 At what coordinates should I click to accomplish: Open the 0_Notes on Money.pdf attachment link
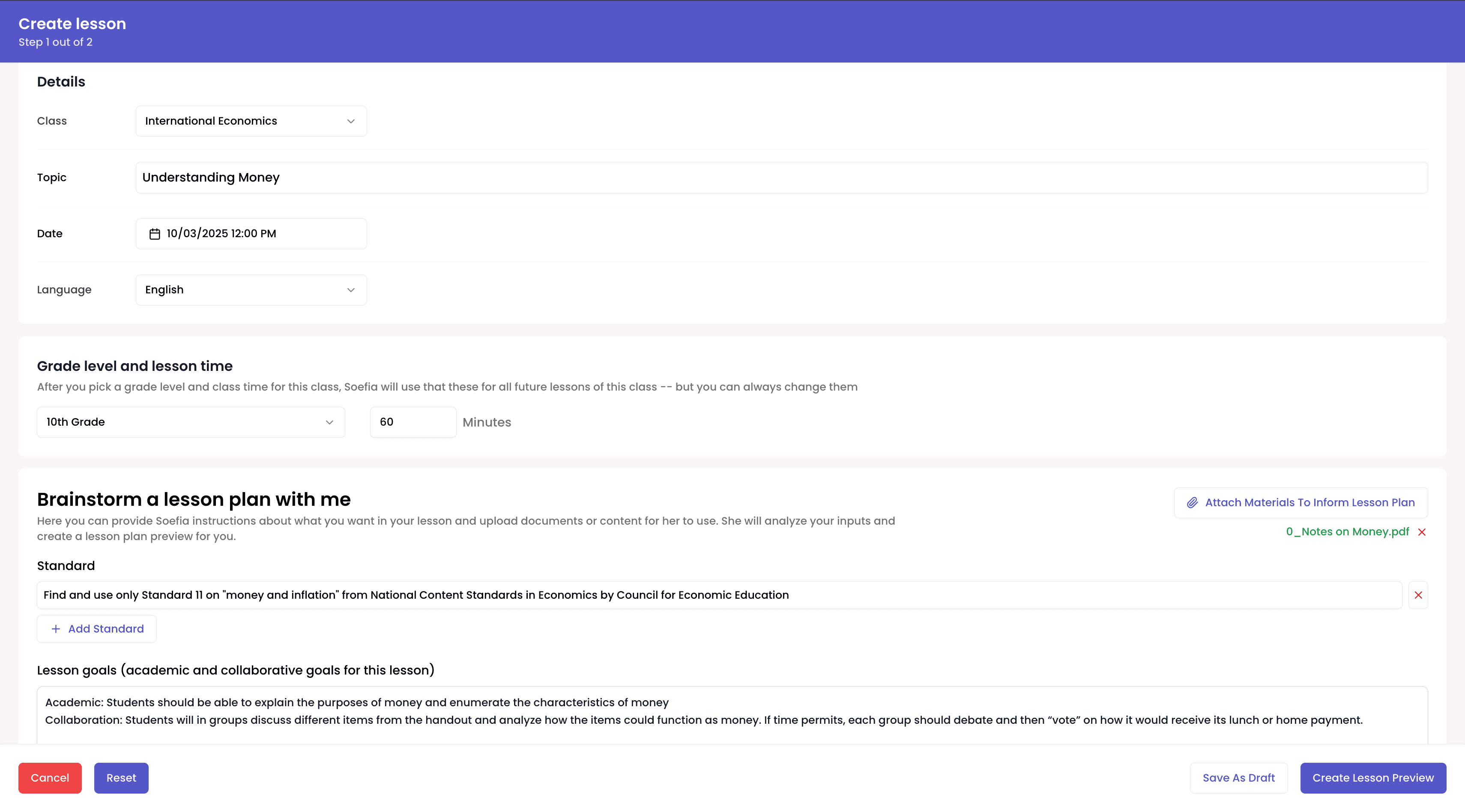point(1347,531)
